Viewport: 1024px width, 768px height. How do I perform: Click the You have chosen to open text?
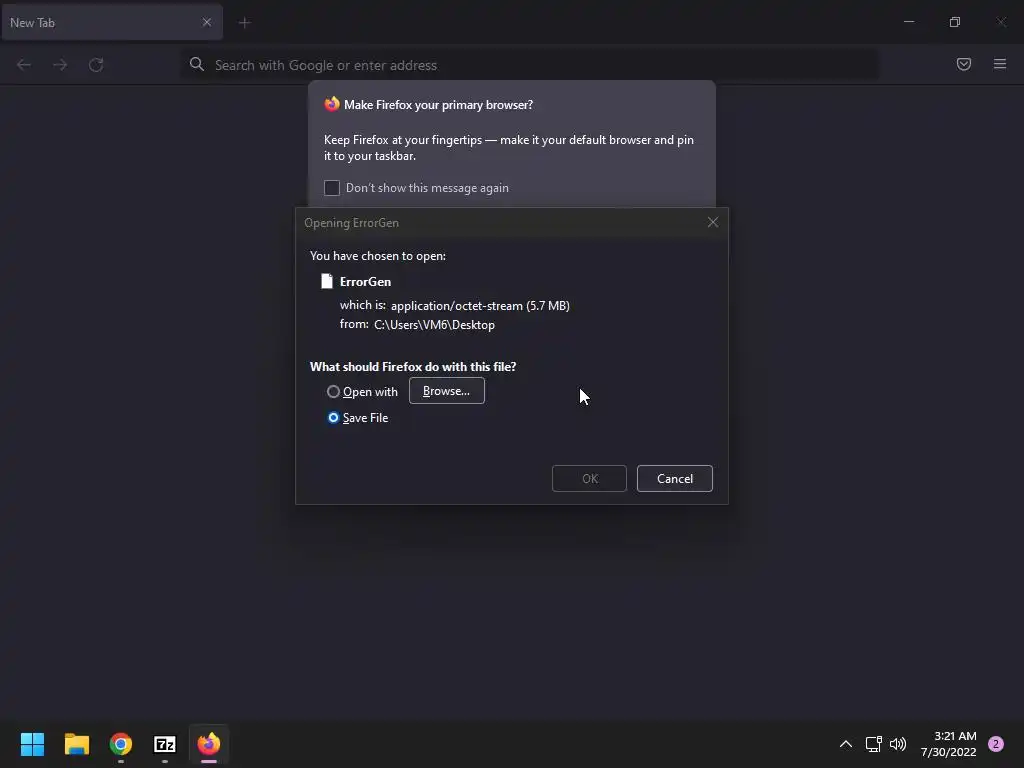click(x=377, y=256)
